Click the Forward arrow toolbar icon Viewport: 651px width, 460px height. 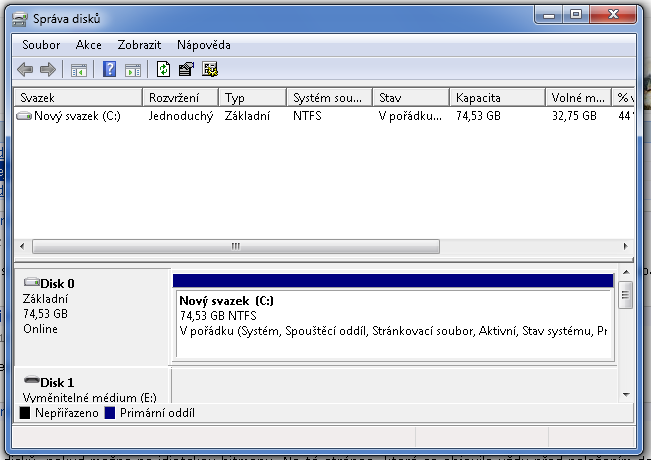pos(48,69)
